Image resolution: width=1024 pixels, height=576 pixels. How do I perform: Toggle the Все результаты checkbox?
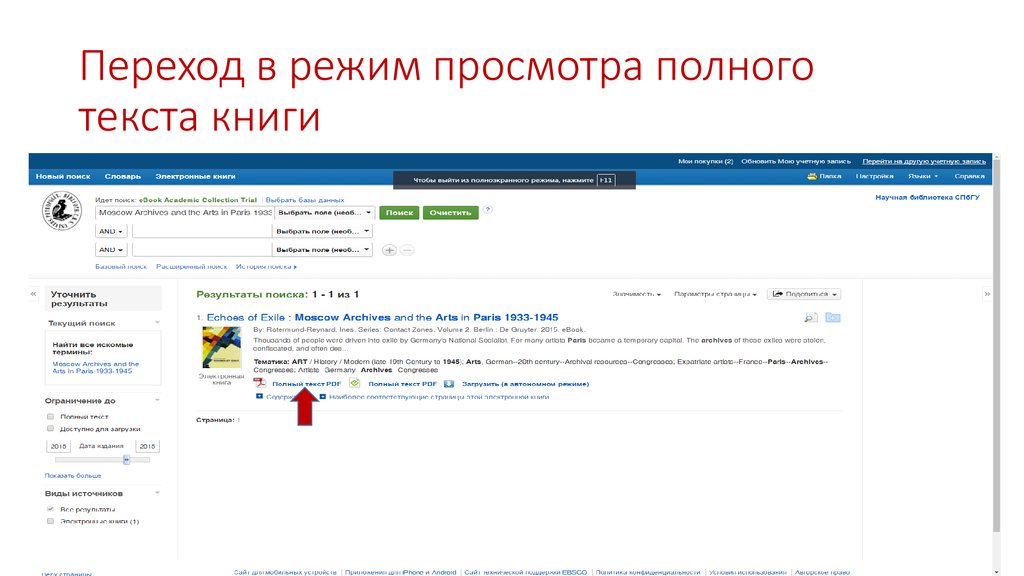tap(50, 509)
